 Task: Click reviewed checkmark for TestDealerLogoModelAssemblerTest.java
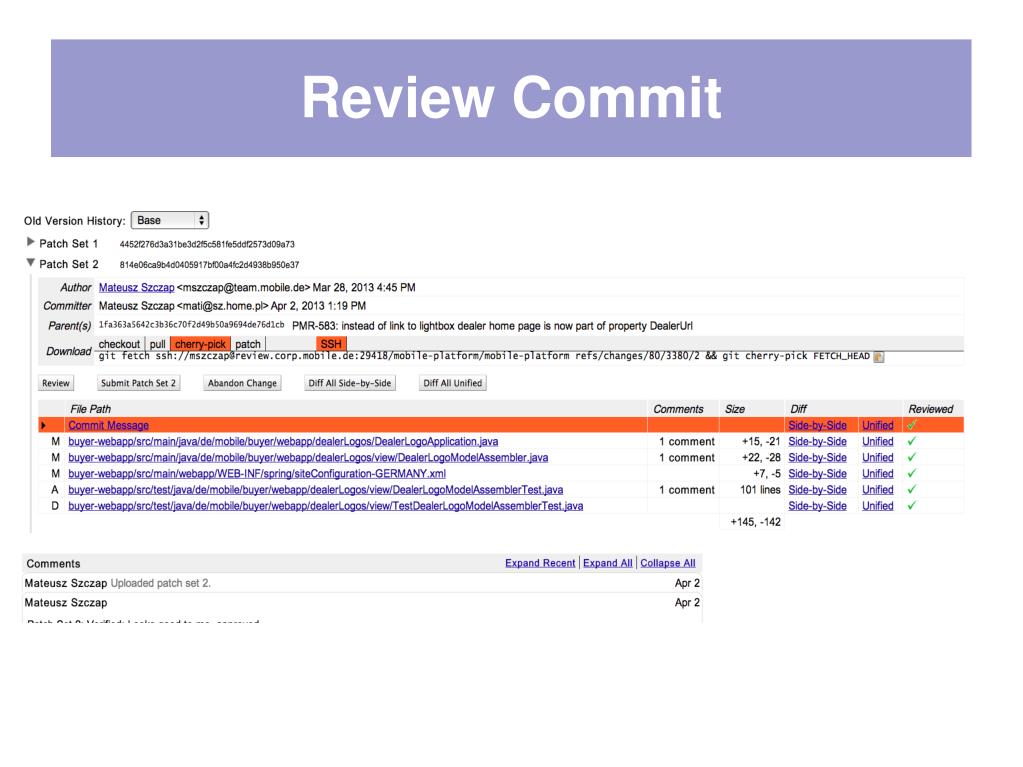pyautogui.click(x=911, y=505)
